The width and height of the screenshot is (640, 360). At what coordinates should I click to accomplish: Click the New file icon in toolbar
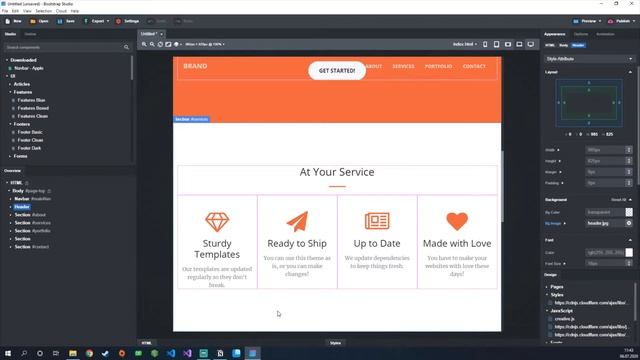point(8,21)
